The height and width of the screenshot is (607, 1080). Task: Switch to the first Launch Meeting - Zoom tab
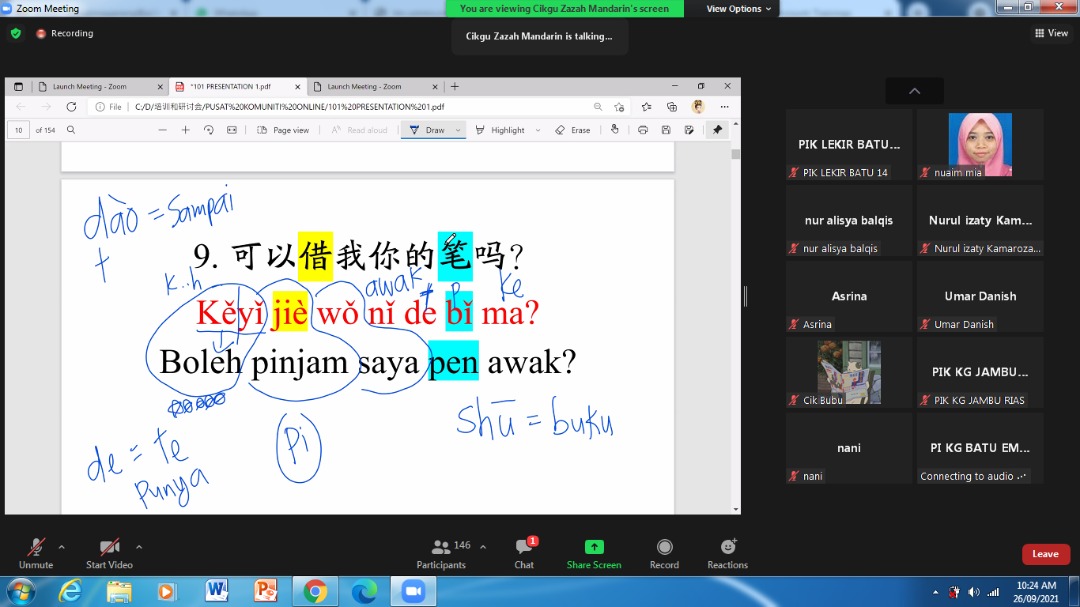coord(100,87)
